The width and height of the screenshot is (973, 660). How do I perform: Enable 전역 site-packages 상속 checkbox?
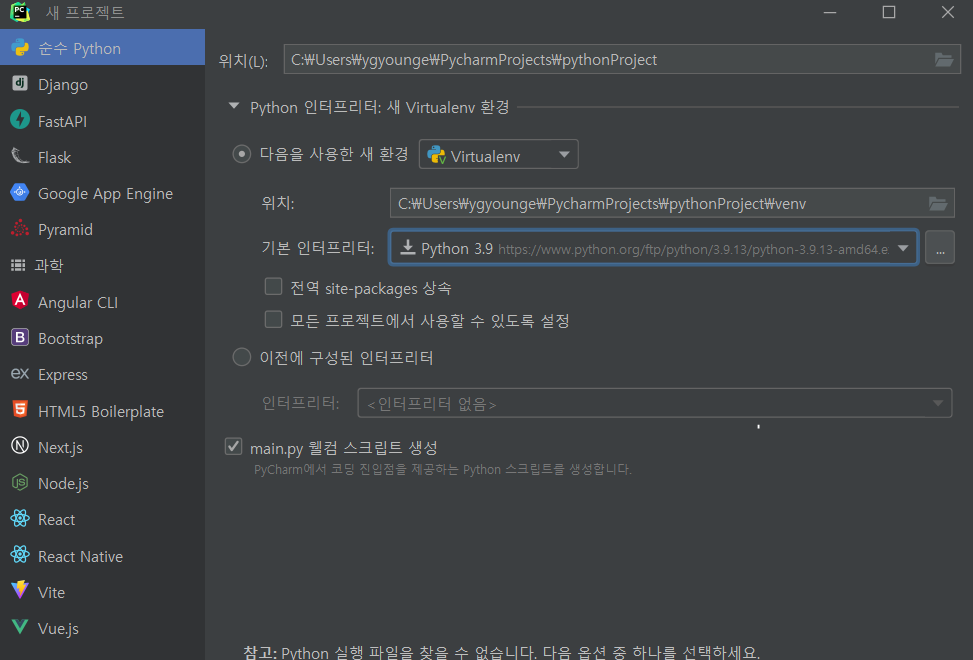pos(273,287)
